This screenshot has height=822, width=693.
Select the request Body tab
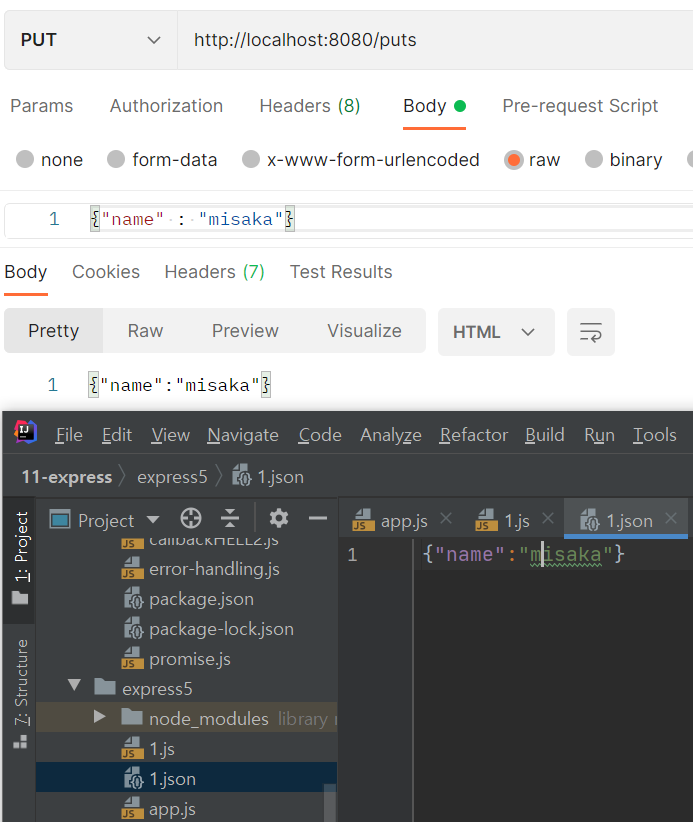pos(434,106)
